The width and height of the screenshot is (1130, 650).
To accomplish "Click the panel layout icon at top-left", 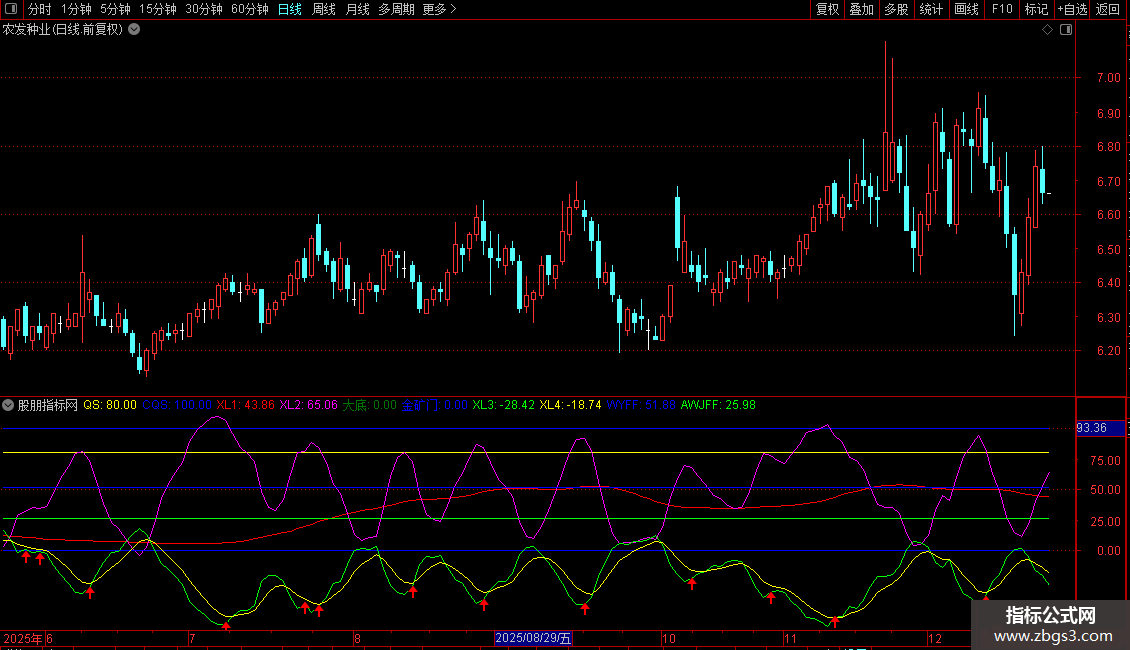I will point(12,10).
